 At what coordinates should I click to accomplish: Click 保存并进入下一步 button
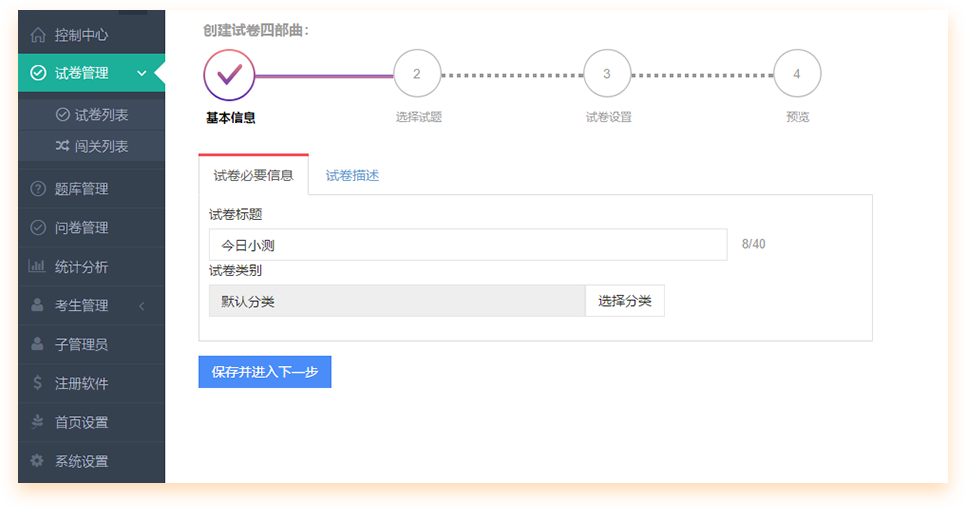click(x=265, y=372)
